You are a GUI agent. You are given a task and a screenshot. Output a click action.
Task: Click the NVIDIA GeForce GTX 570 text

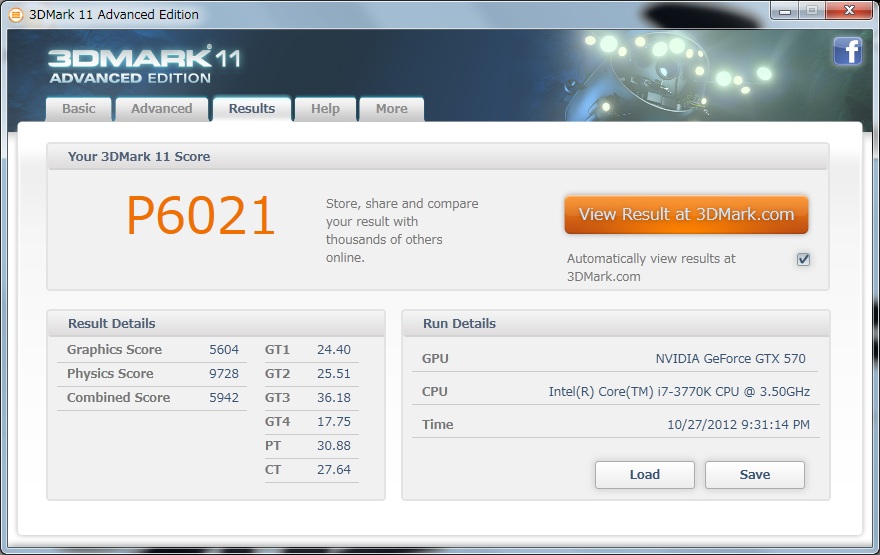[730, 359]
